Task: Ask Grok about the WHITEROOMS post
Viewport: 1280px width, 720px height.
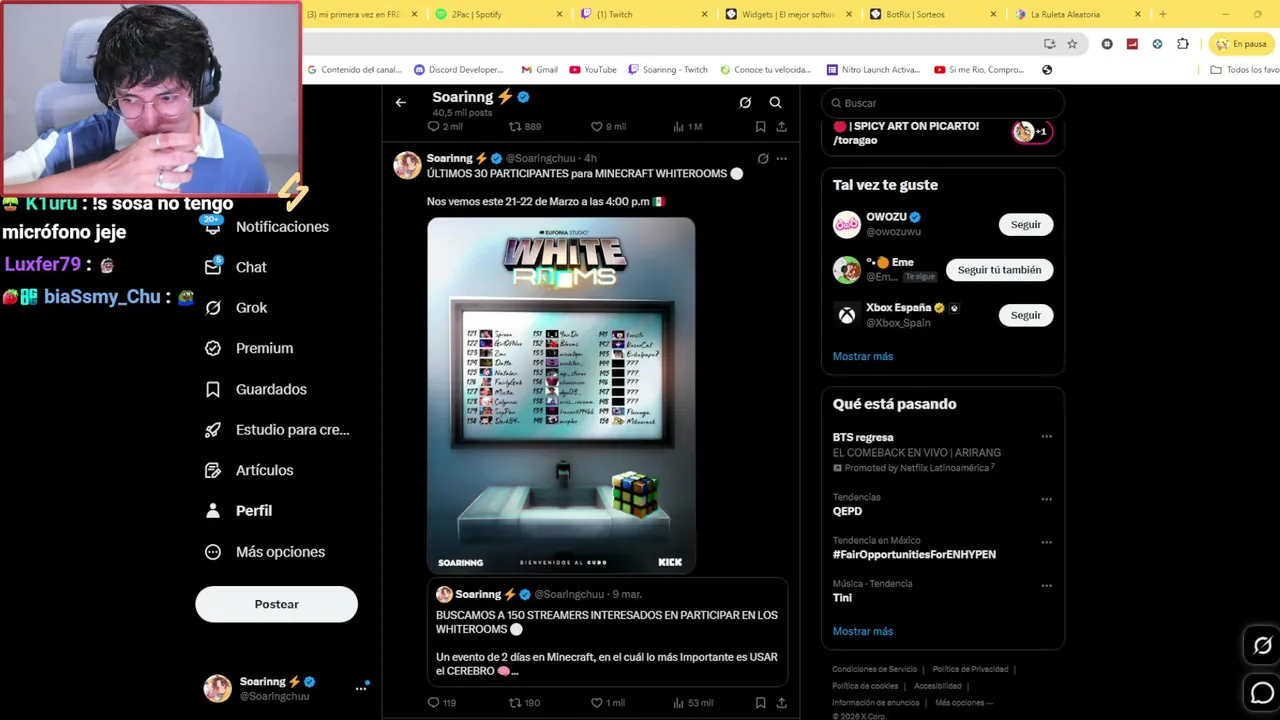Action: click(763, 158)
